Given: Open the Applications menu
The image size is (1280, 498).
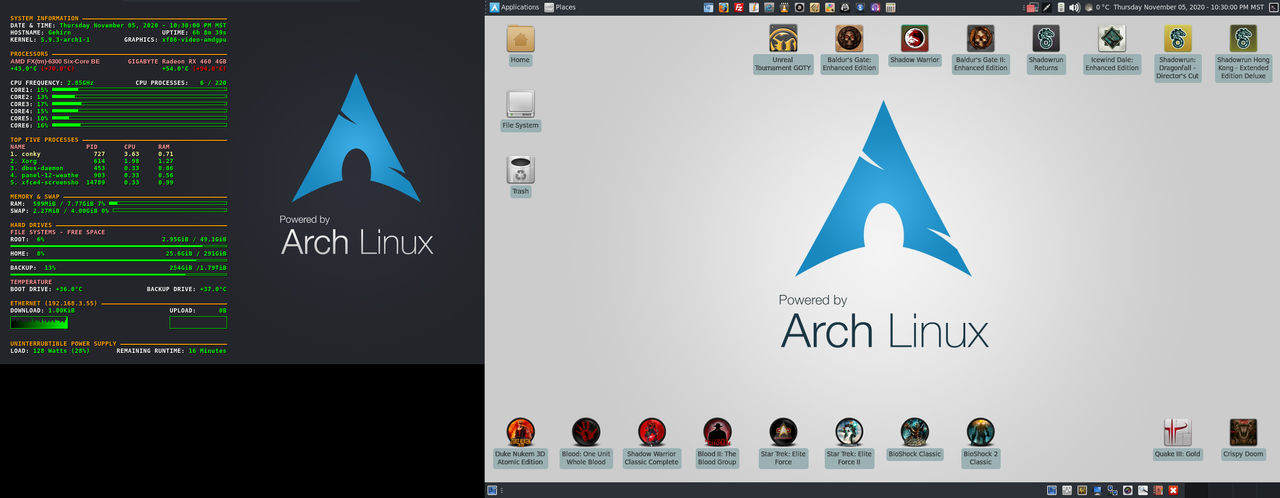Looking at the screenshot, I should tap(514, 7).
